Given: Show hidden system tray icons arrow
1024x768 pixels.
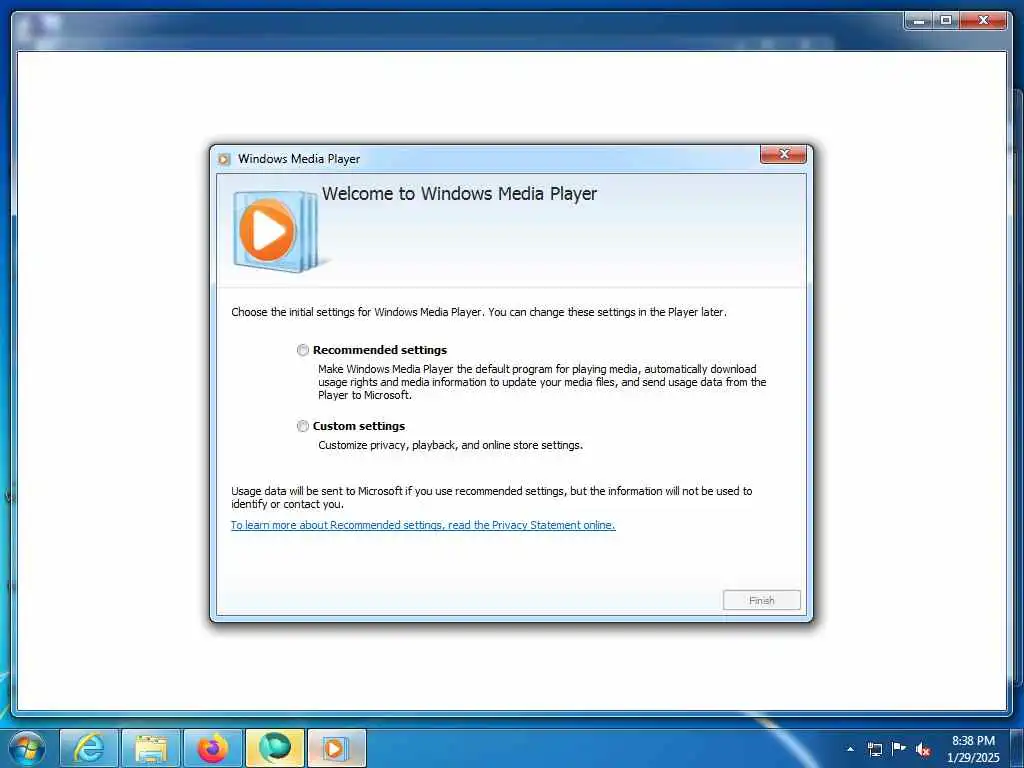Looking at the screenshot, I should [x=850, y=749].
